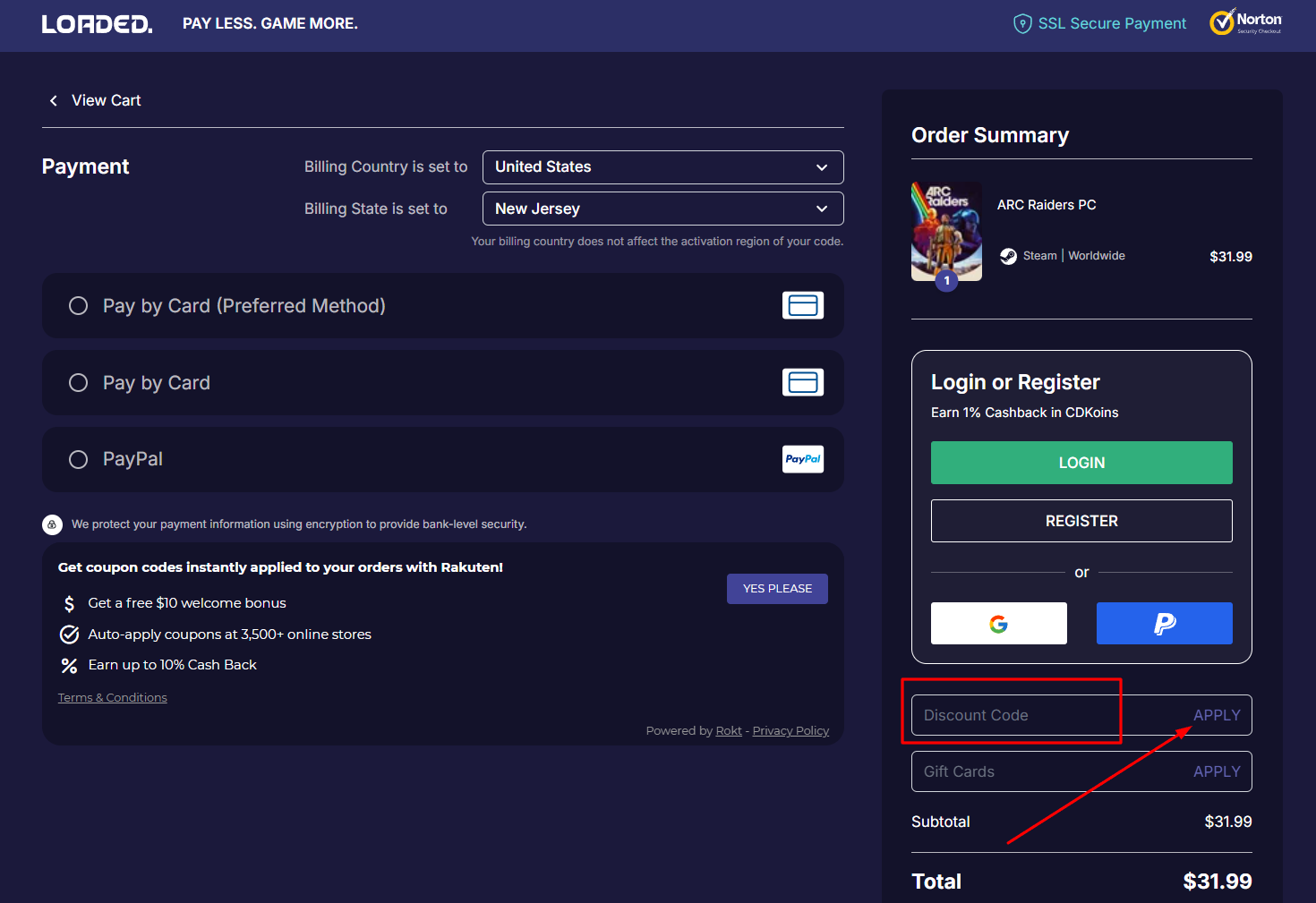Click the percent icon for Cash Back
This screenshot has width=1316, height=903.
point(69,665)
